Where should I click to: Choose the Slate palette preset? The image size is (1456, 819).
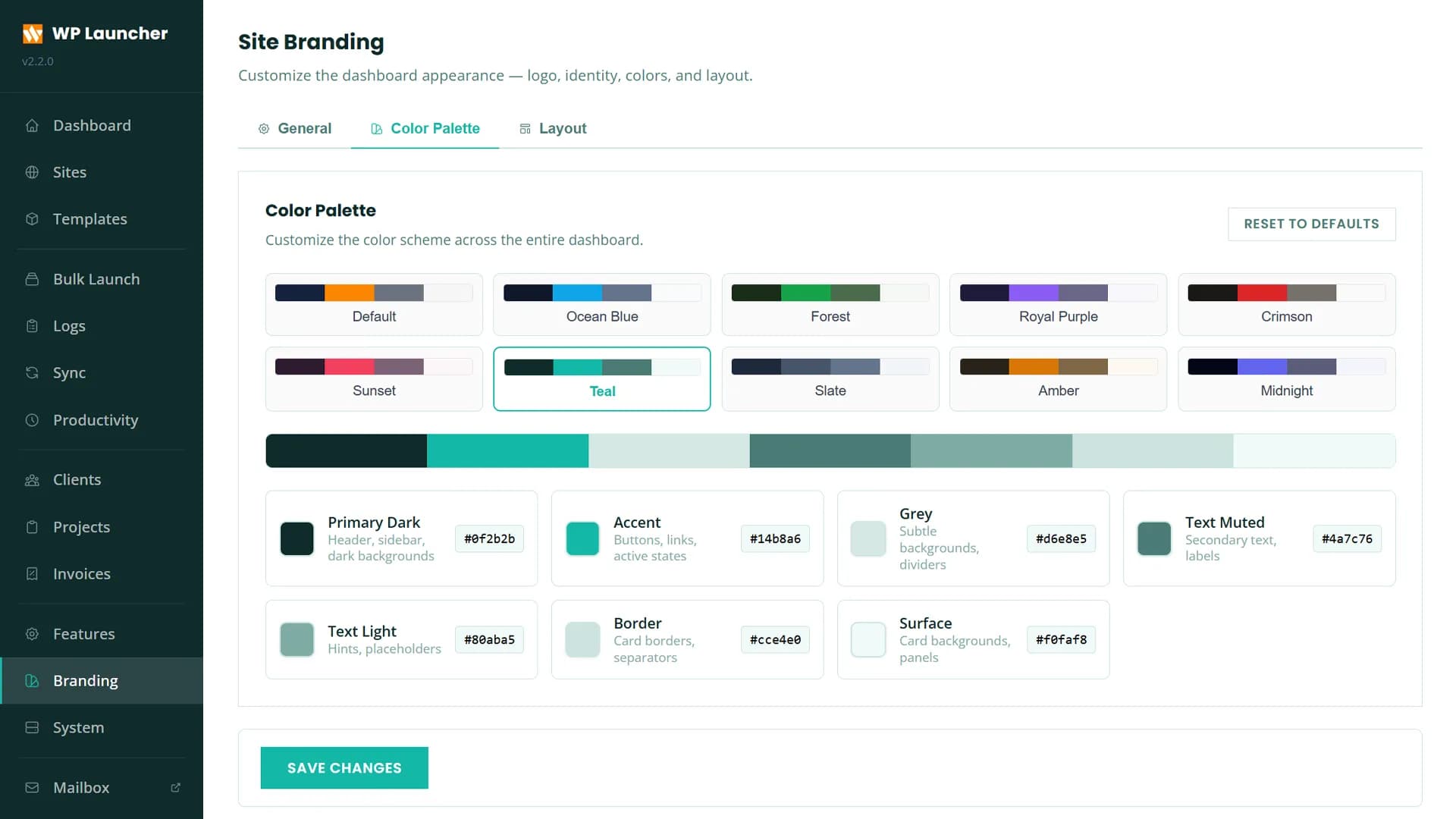pyautogui.click(x=830, y=379)
